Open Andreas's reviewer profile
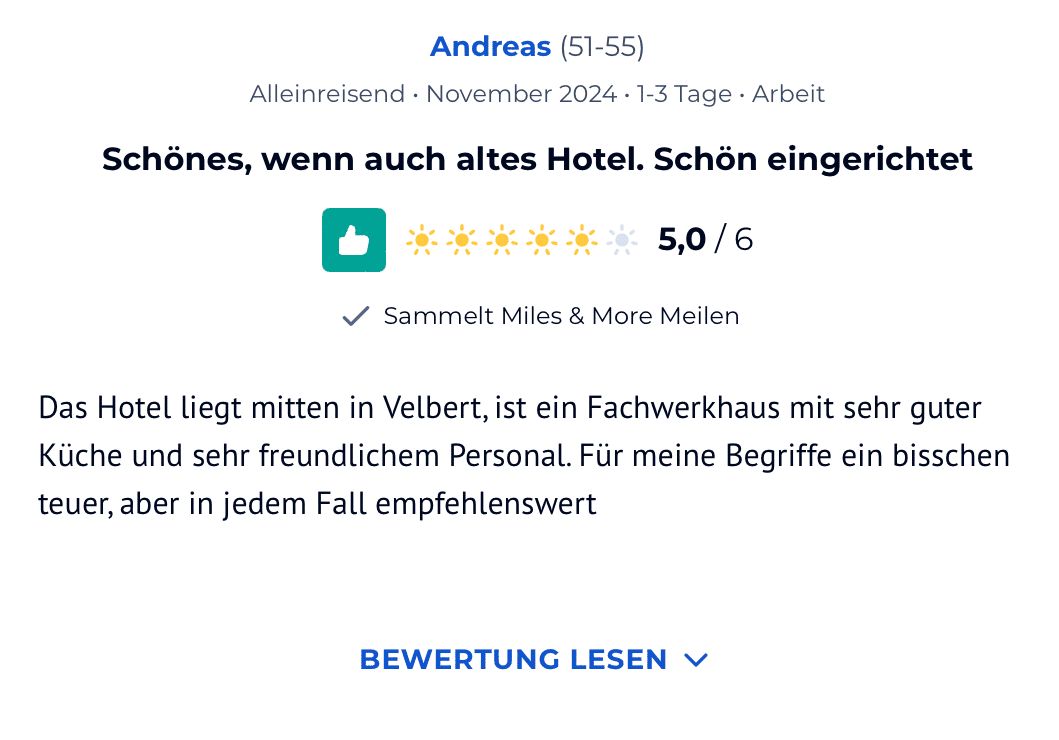This screenshot has height=740, width=1059. click(x=491, y=46)
